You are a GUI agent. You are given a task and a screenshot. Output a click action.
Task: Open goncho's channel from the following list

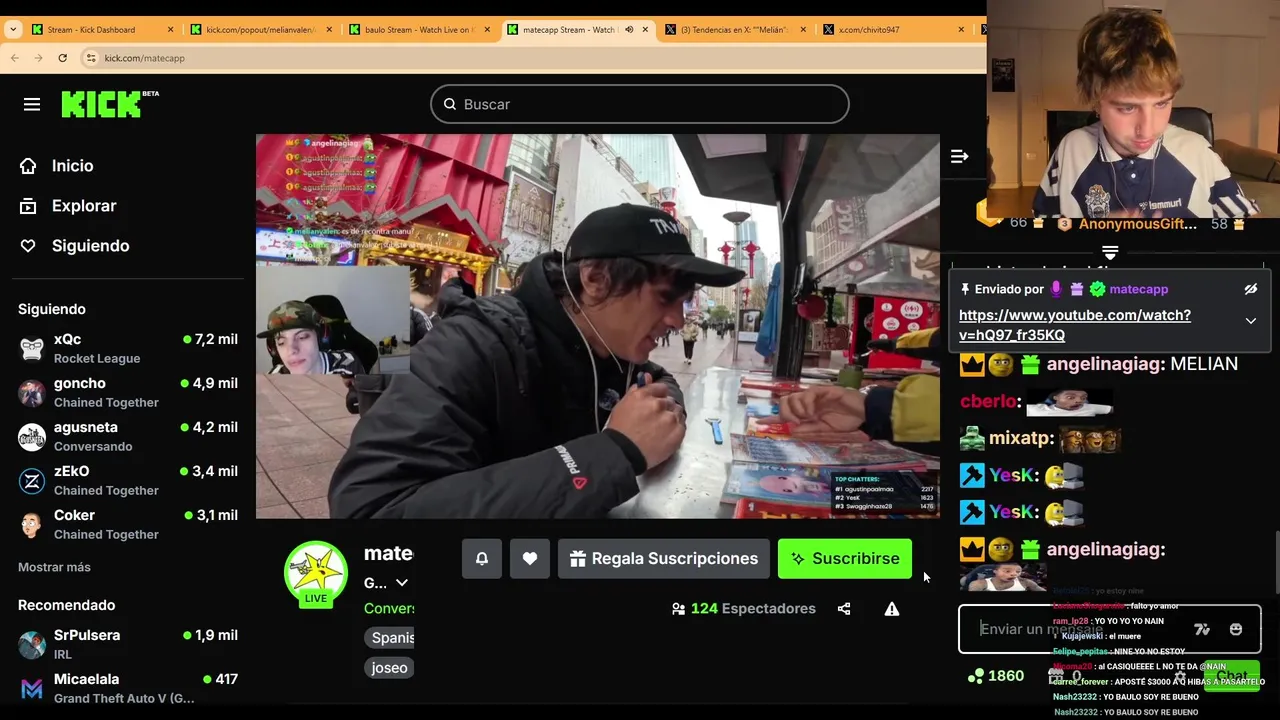(128, 392)
